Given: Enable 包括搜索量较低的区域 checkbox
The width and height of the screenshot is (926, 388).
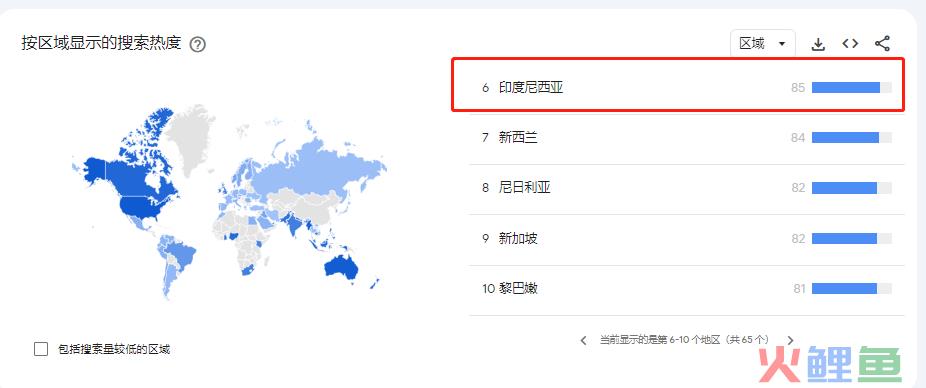Looking at the screenshot, I should 41,349.
